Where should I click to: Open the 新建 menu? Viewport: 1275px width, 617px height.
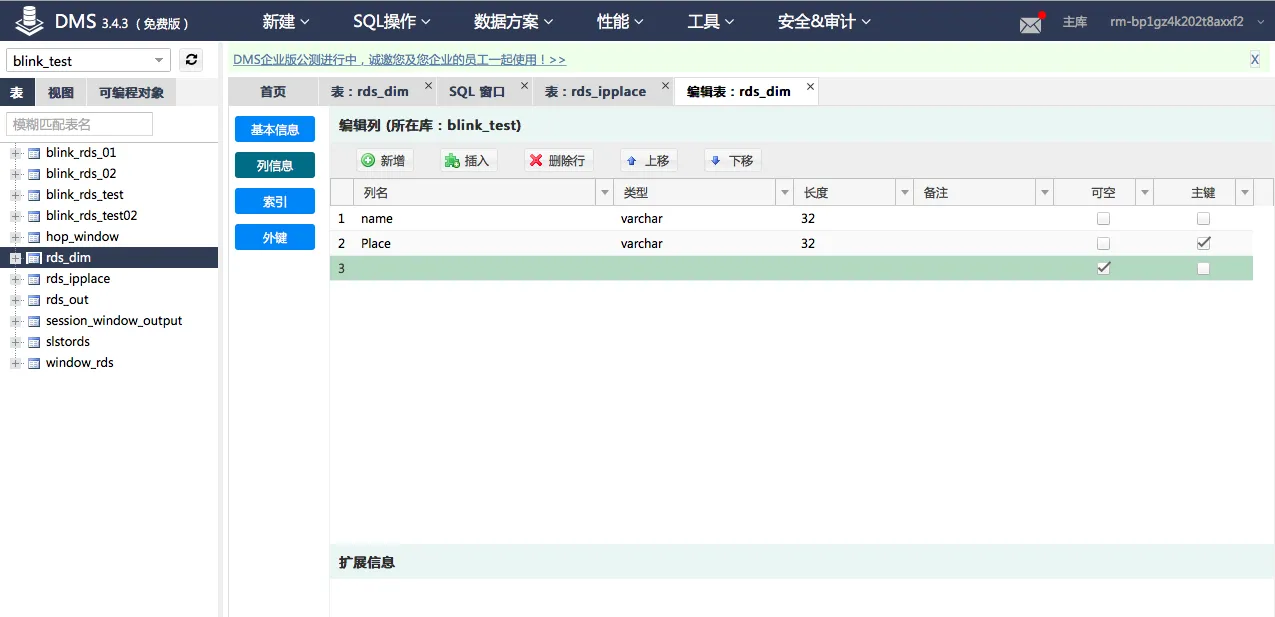tap(286, 21)
